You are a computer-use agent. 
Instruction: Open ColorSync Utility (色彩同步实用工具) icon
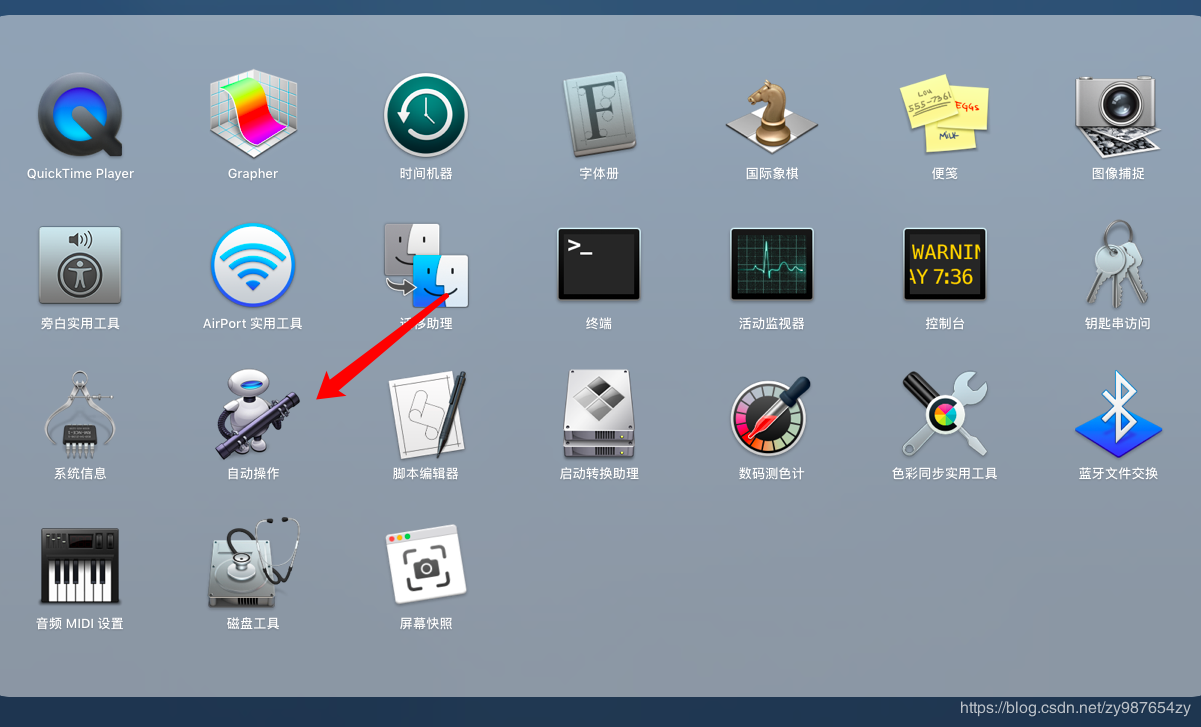[x=945, y=414]
